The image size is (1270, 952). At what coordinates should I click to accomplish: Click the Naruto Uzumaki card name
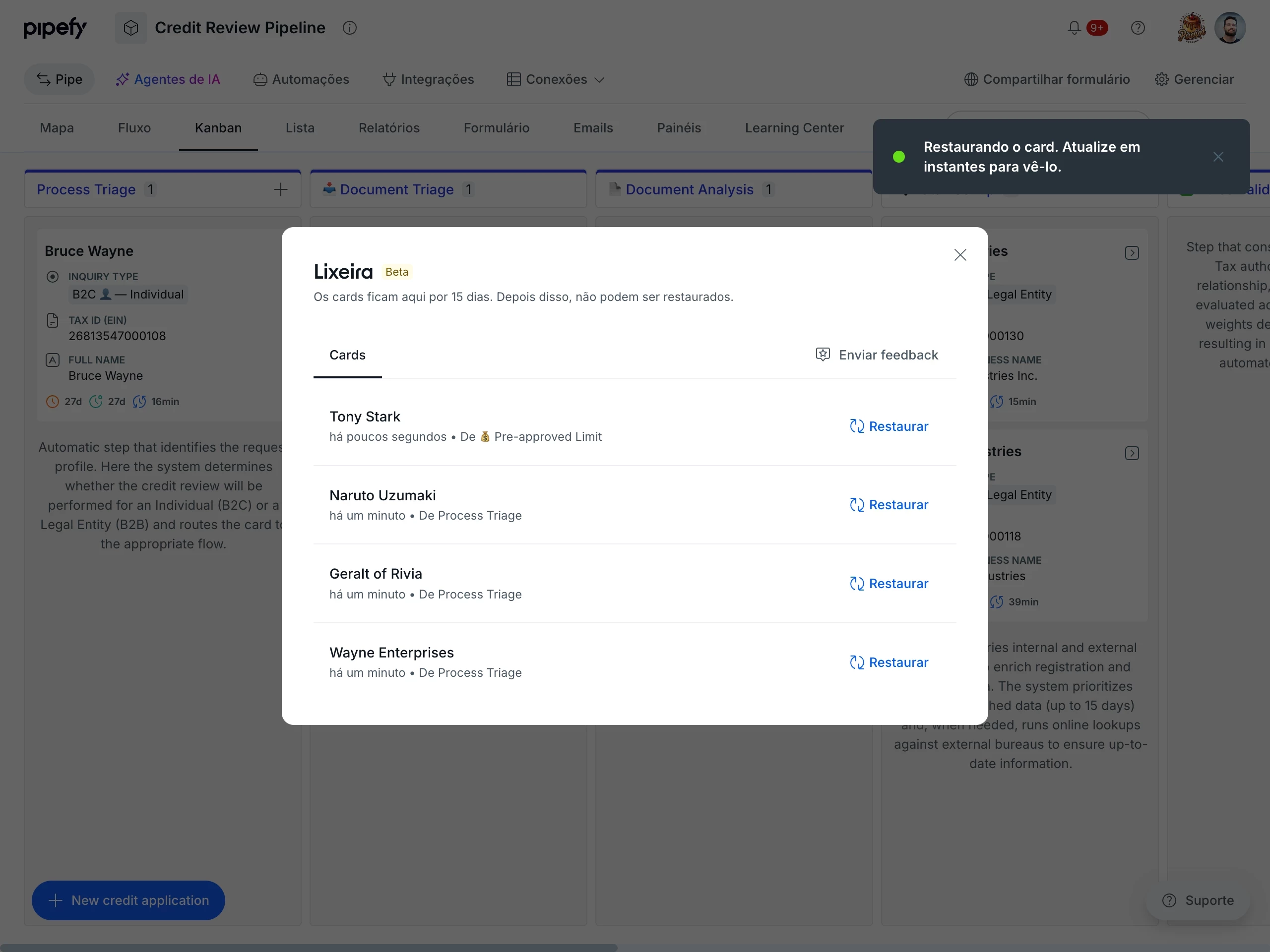tap(382, 495)
